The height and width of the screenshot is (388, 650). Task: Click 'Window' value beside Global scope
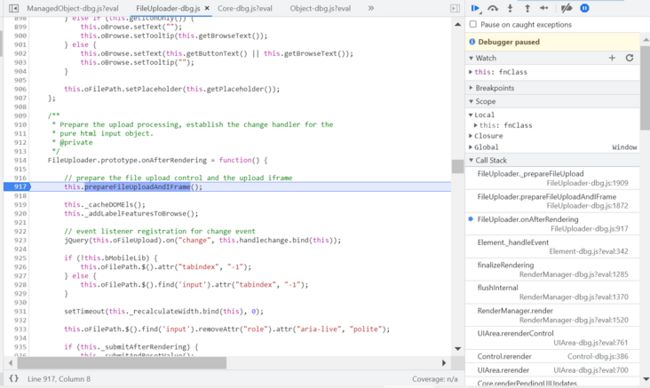(624, 147)
